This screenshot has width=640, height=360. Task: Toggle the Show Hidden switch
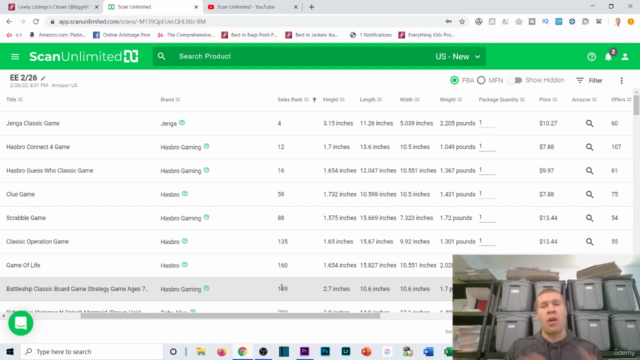[x=515, y=80]
